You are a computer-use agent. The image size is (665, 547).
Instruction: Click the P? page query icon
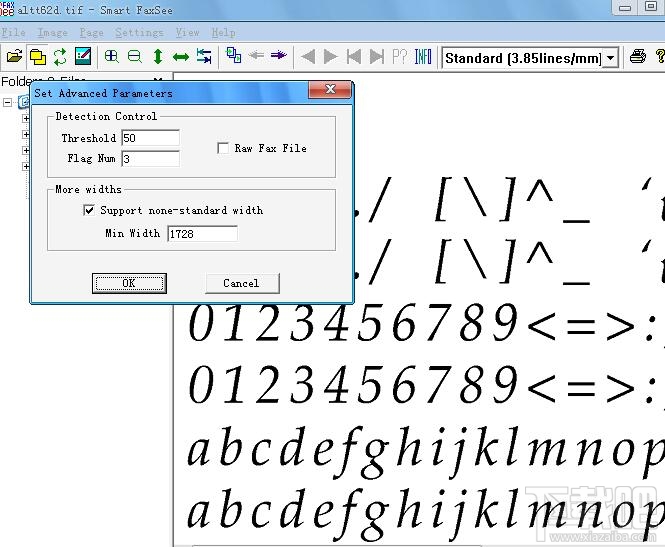(400, 56)
